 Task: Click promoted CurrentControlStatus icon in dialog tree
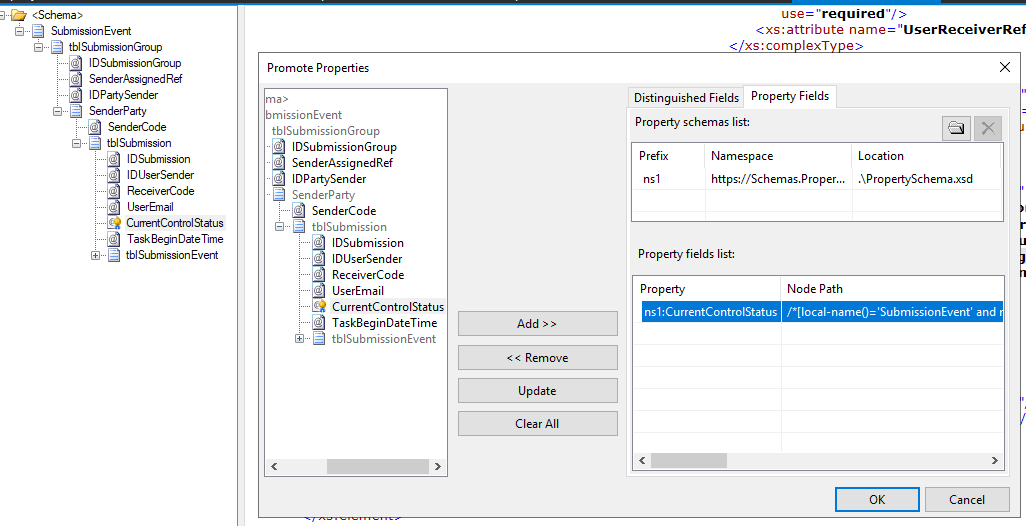pos(319,306)
